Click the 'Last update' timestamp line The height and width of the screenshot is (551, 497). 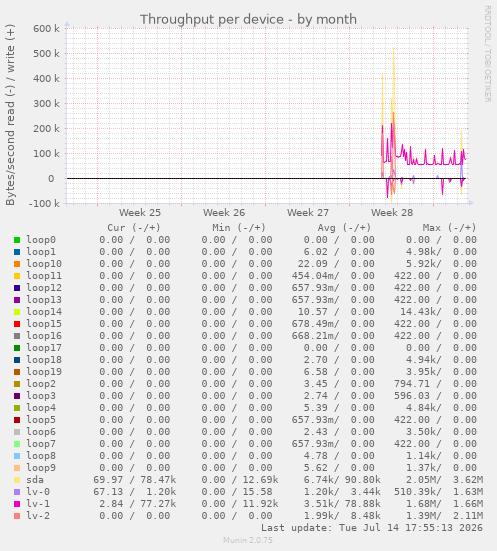point(372,527)
